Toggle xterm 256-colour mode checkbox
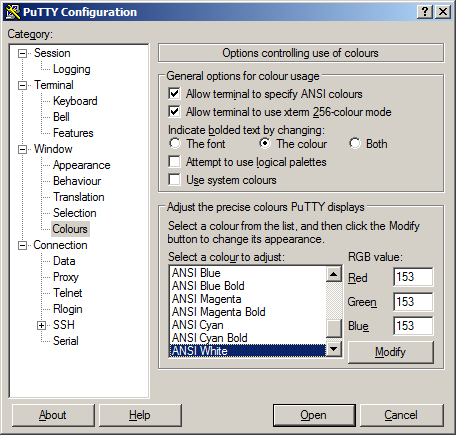 pyautogui.click(x=174, y=112)
